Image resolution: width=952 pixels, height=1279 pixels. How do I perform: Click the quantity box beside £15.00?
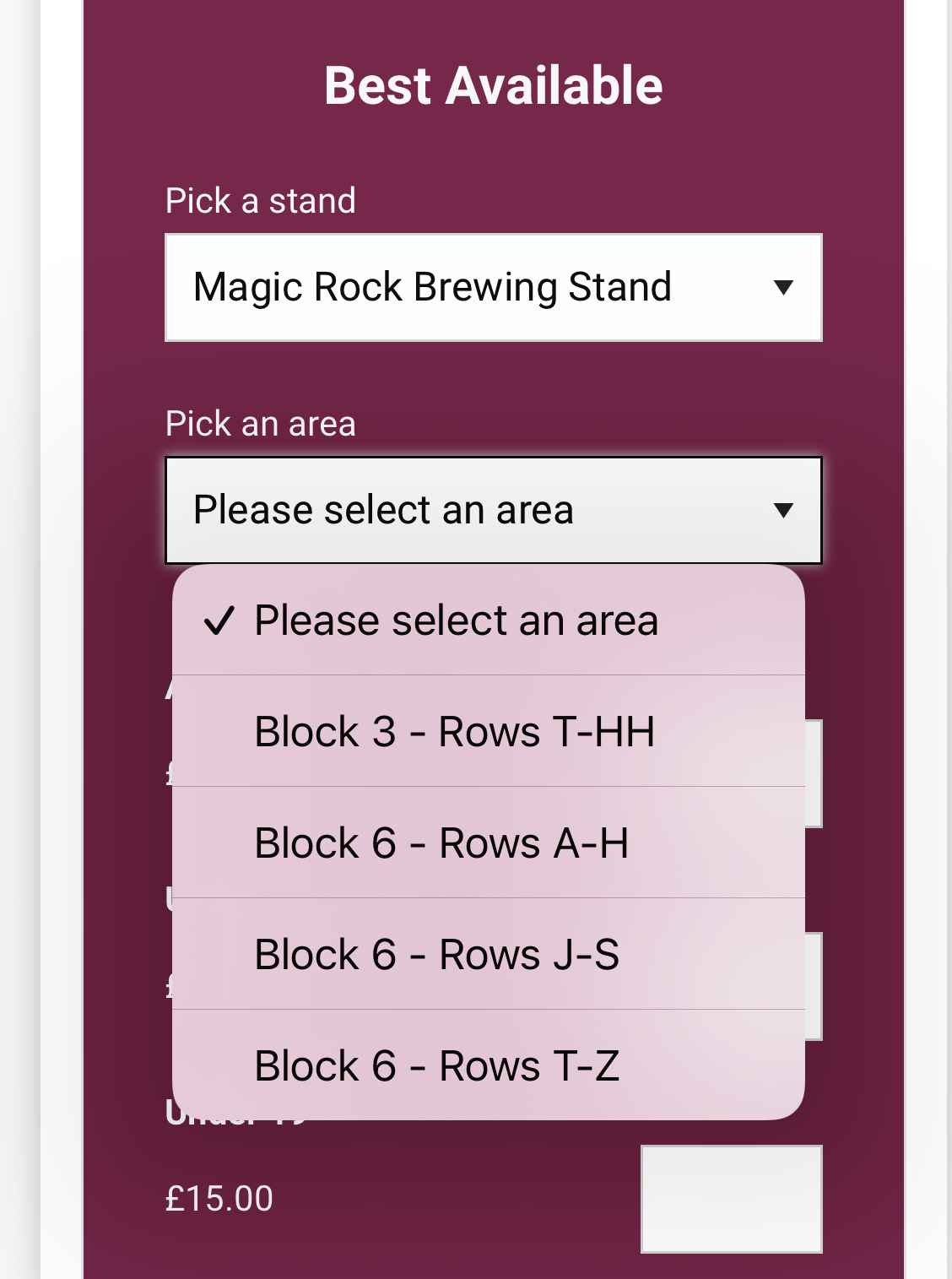coord(731,1199)
